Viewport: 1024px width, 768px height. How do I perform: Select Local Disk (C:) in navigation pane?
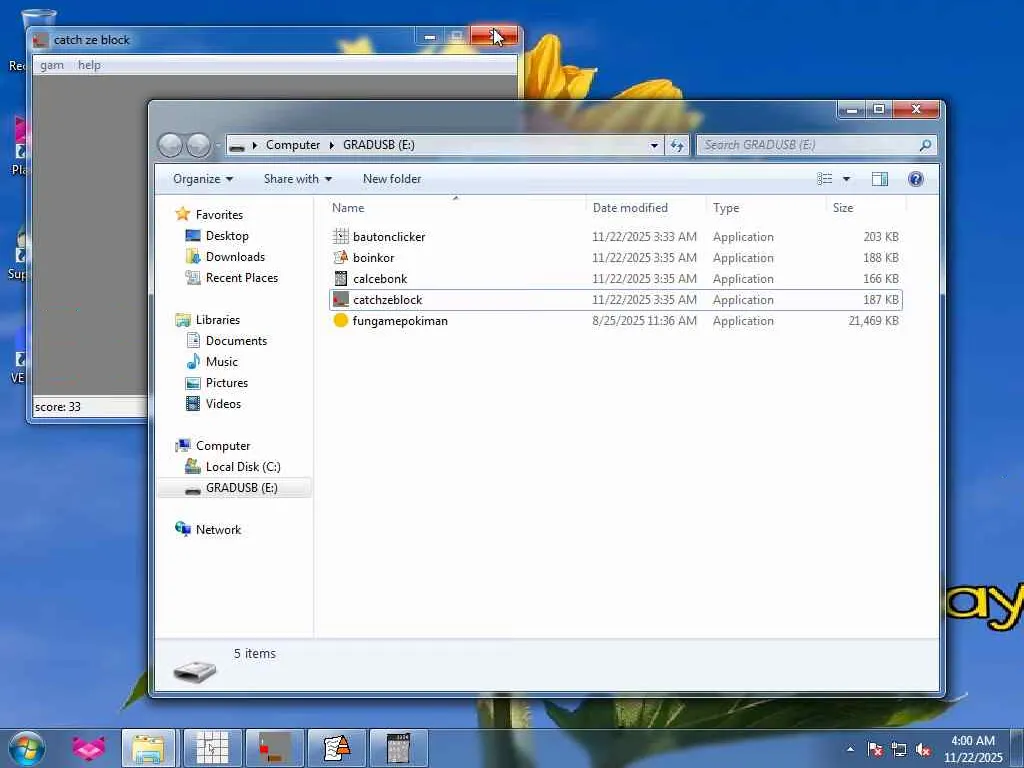(242, 467)
